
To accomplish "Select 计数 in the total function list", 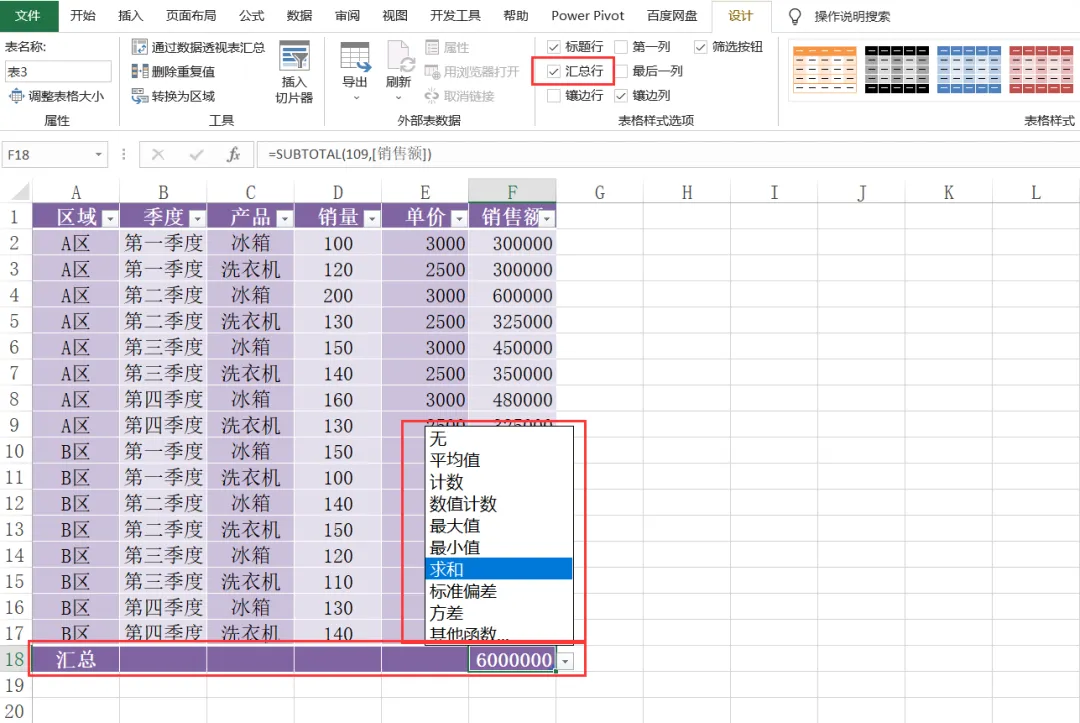I will click(x=499, y=482).
